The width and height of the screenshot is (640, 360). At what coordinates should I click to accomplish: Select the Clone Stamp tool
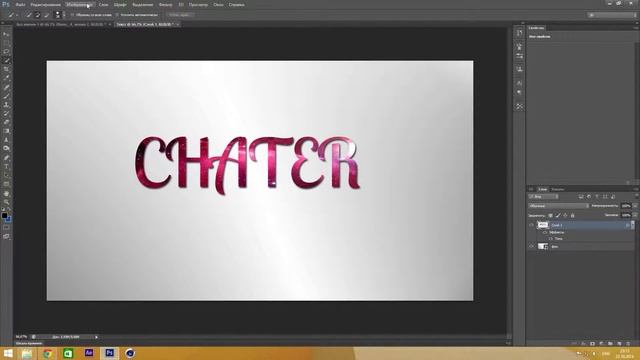(6, 104)
